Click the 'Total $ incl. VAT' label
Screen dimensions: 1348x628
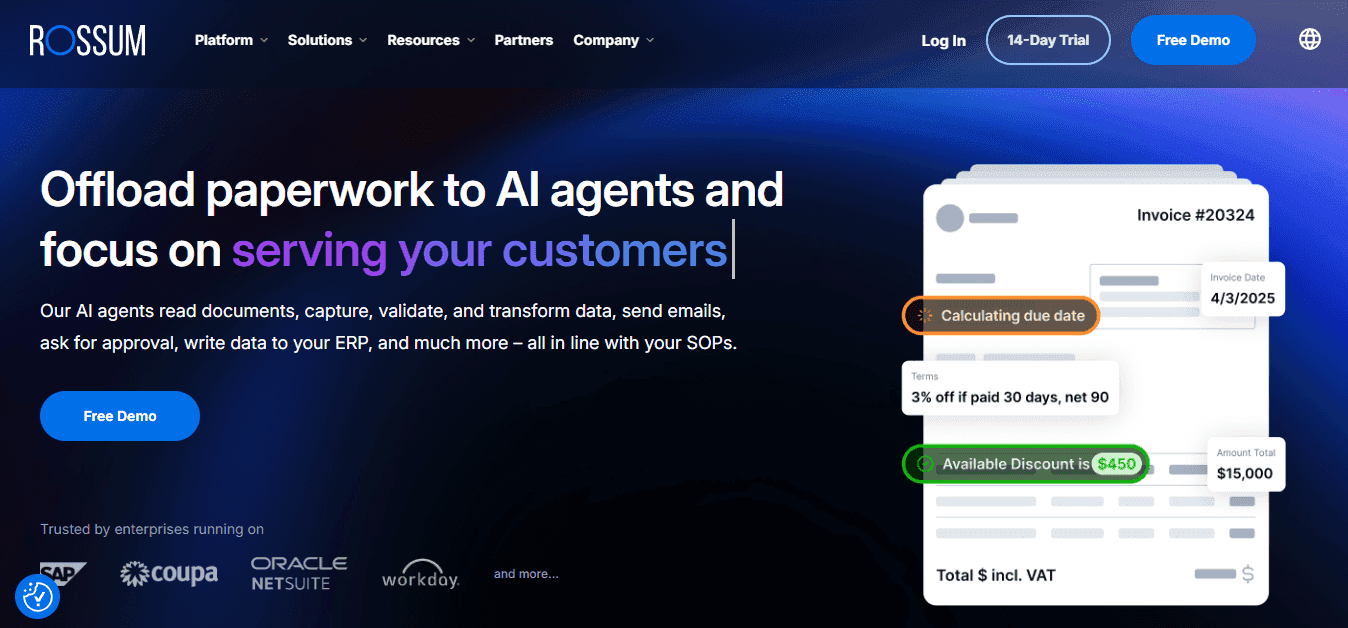[996, 575]
